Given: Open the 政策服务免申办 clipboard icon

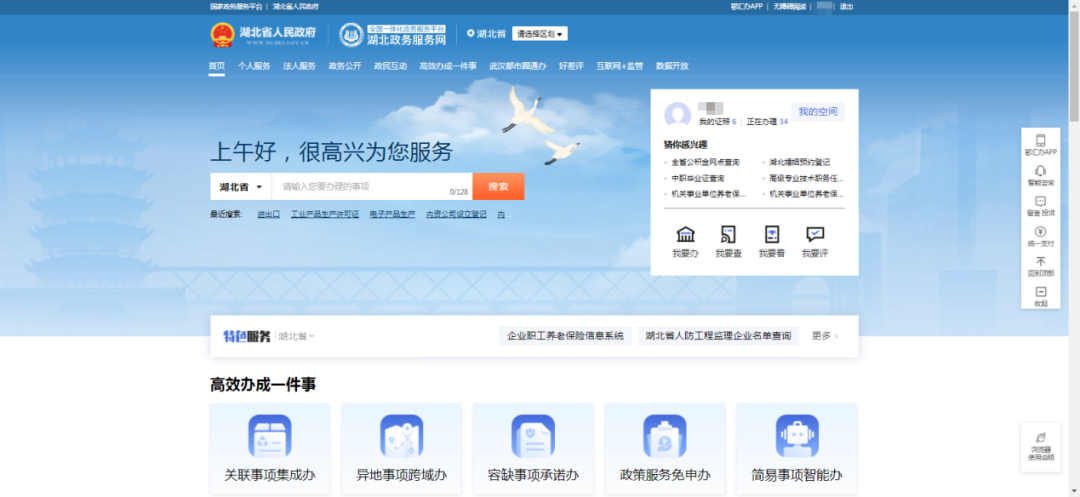Looking at the screenshot, I should (665, 436).
